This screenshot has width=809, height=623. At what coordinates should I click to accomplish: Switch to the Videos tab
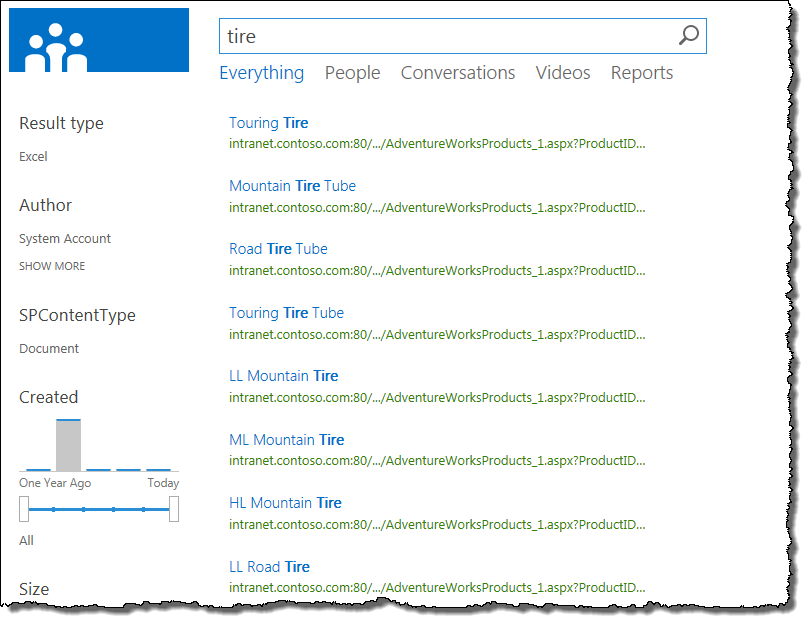pyautogui.click(x=562, y=72)
